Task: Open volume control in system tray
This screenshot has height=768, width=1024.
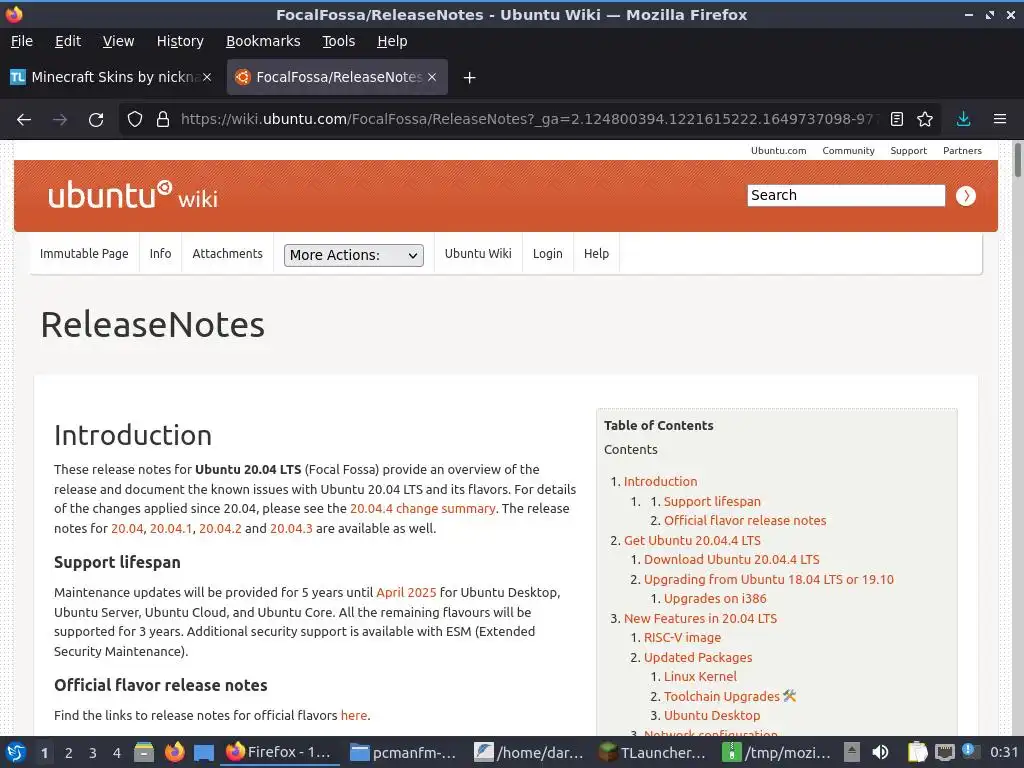Action: tap(880, 752)
